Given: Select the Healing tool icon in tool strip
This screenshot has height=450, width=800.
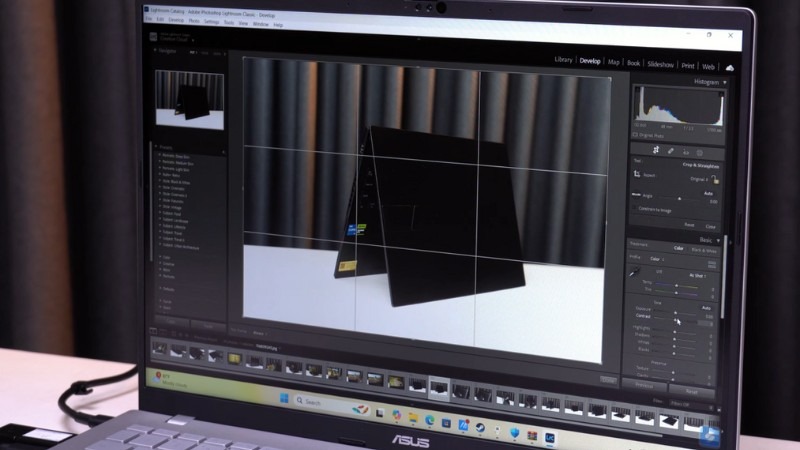Looking at the screenshot, I should point(671,151).
